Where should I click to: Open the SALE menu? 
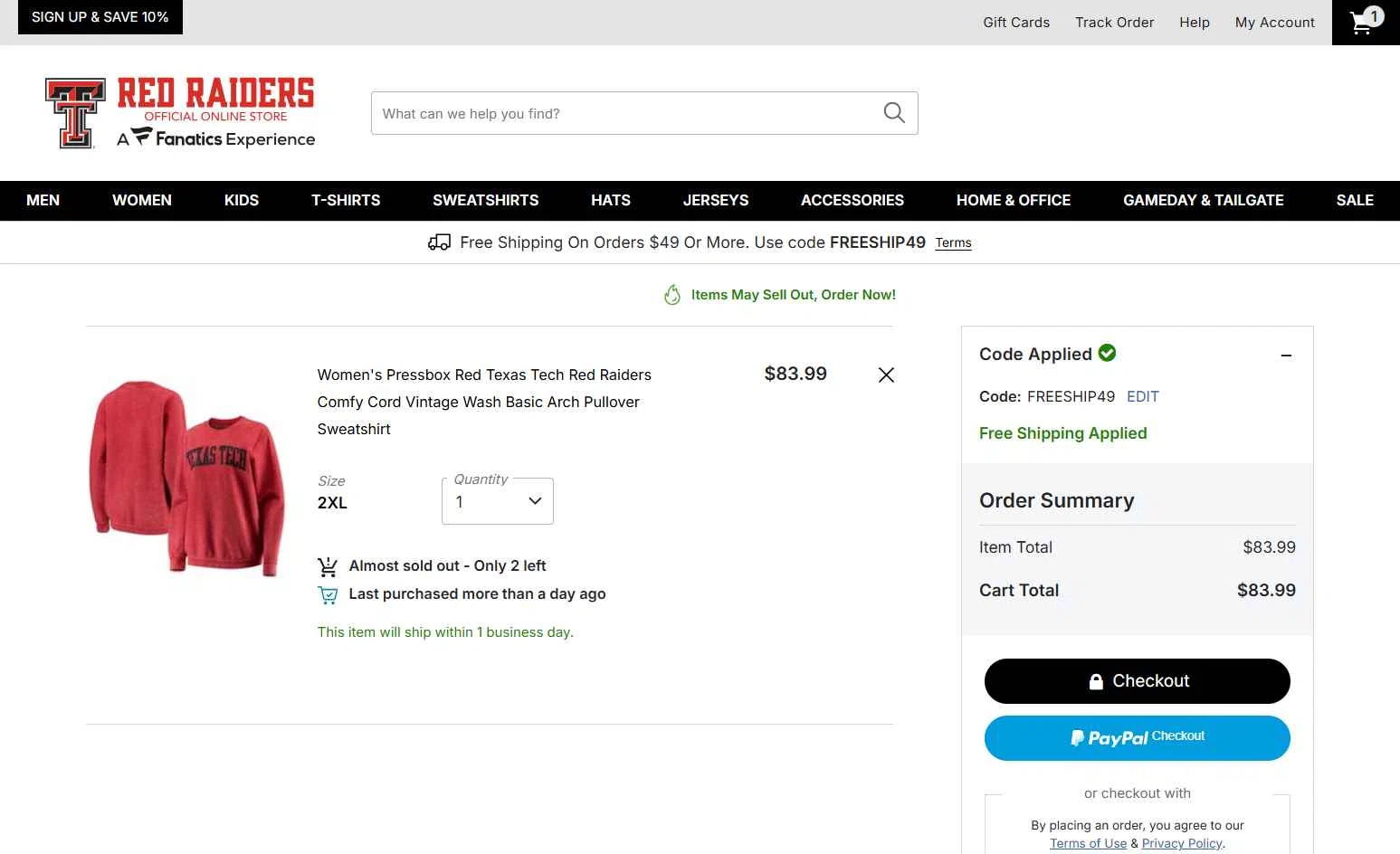[x=1355, y=200]
